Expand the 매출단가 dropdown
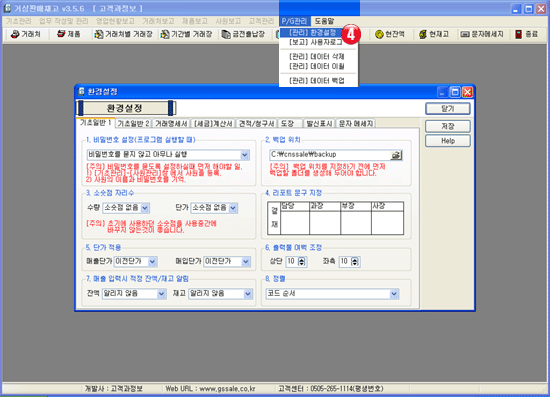550x397 pixels. click(152, 262)
